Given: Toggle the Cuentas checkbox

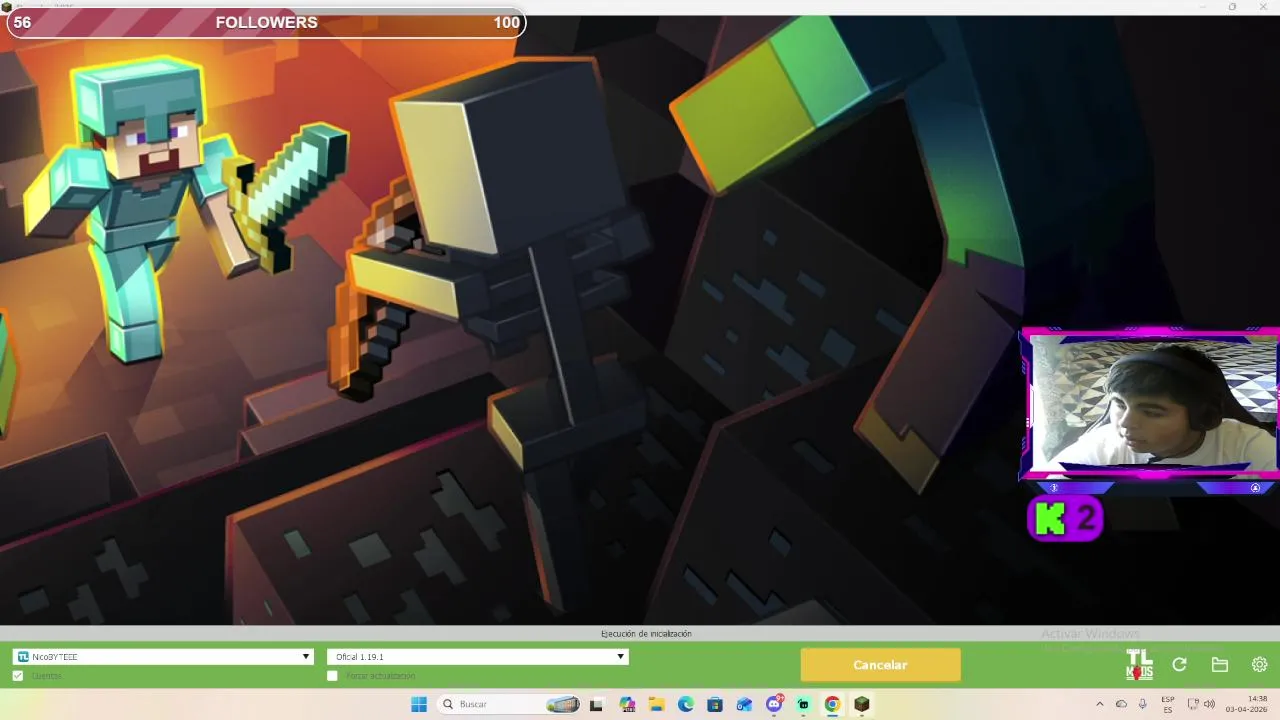Looking at the screenshot, I should [x=18, y=676].
